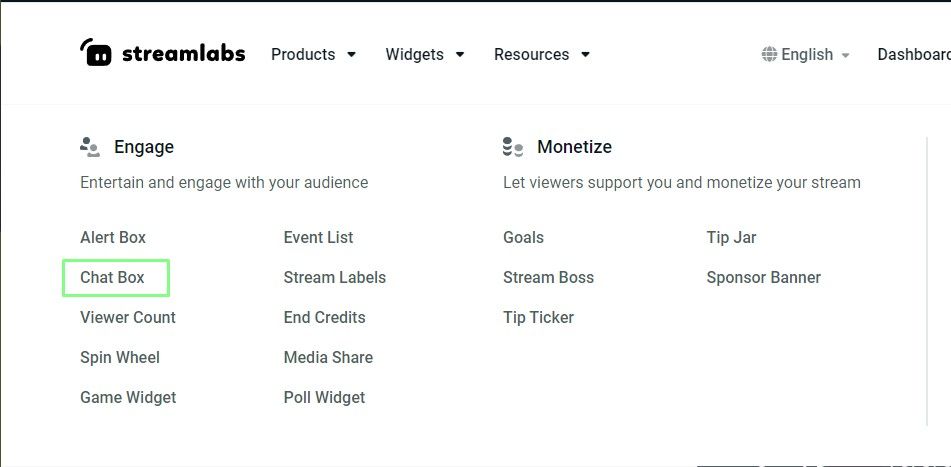This screenshot has height=467, width=951.
Task: Open Stream Labels widget page
Action: pyautogui.click(x=334, y=278)
